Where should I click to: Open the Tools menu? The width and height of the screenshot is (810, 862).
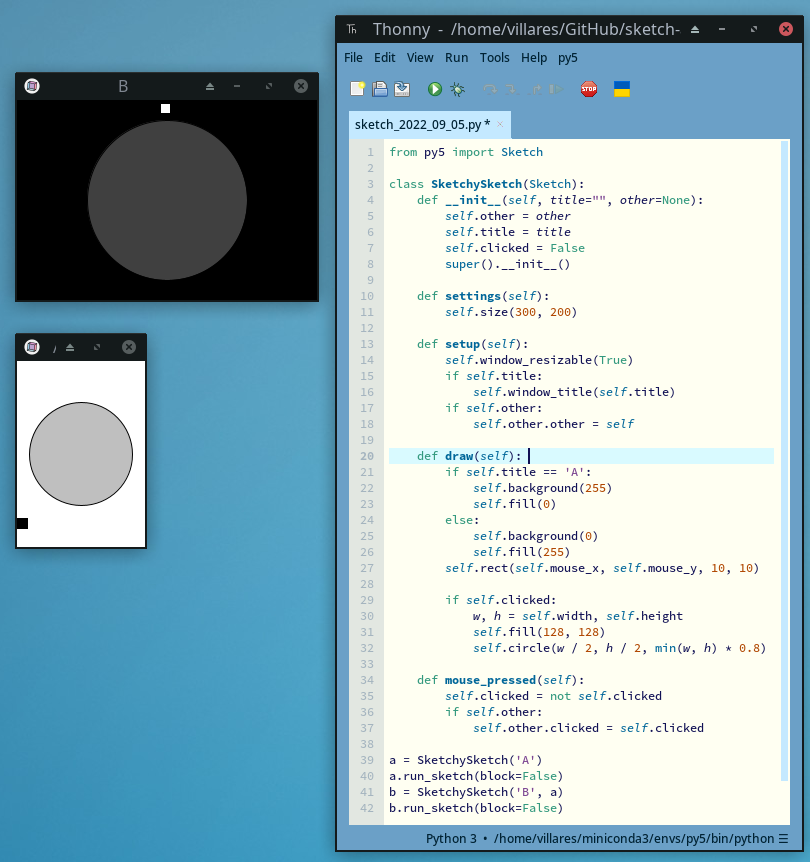pyautogui.click(x=494, y=58)
